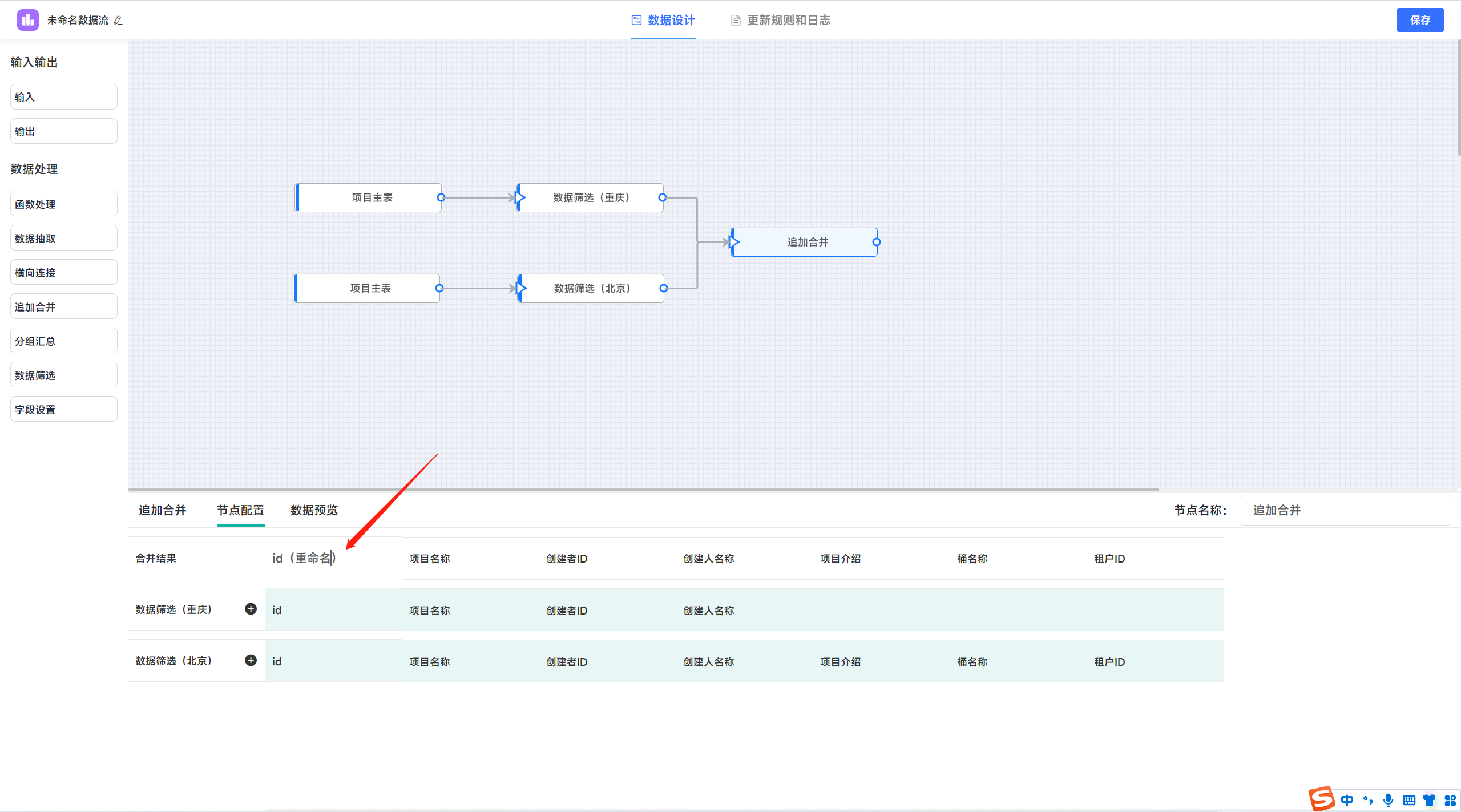Click output port of 数据筛选（北京）node
This screenshot has height=812, width=1461.
pyautogui.click(x=664, y=288)
